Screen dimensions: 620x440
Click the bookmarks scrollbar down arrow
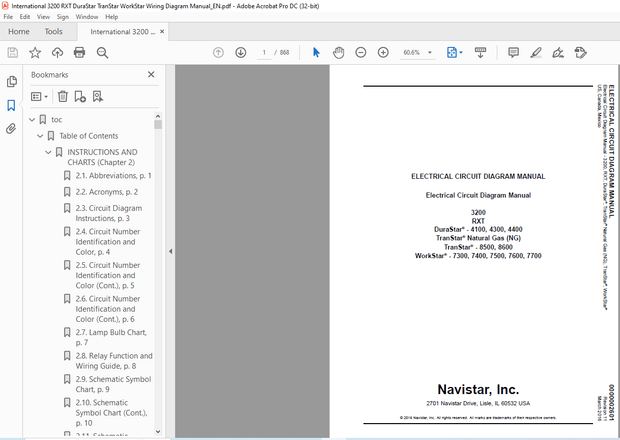pyautogui.click(x=158, y=432)
